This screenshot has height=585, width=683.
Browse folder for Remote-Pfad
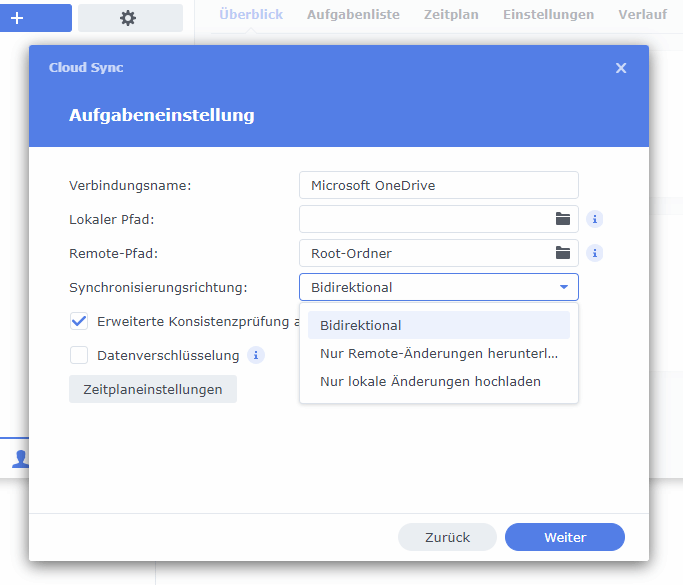coord(563,253)
